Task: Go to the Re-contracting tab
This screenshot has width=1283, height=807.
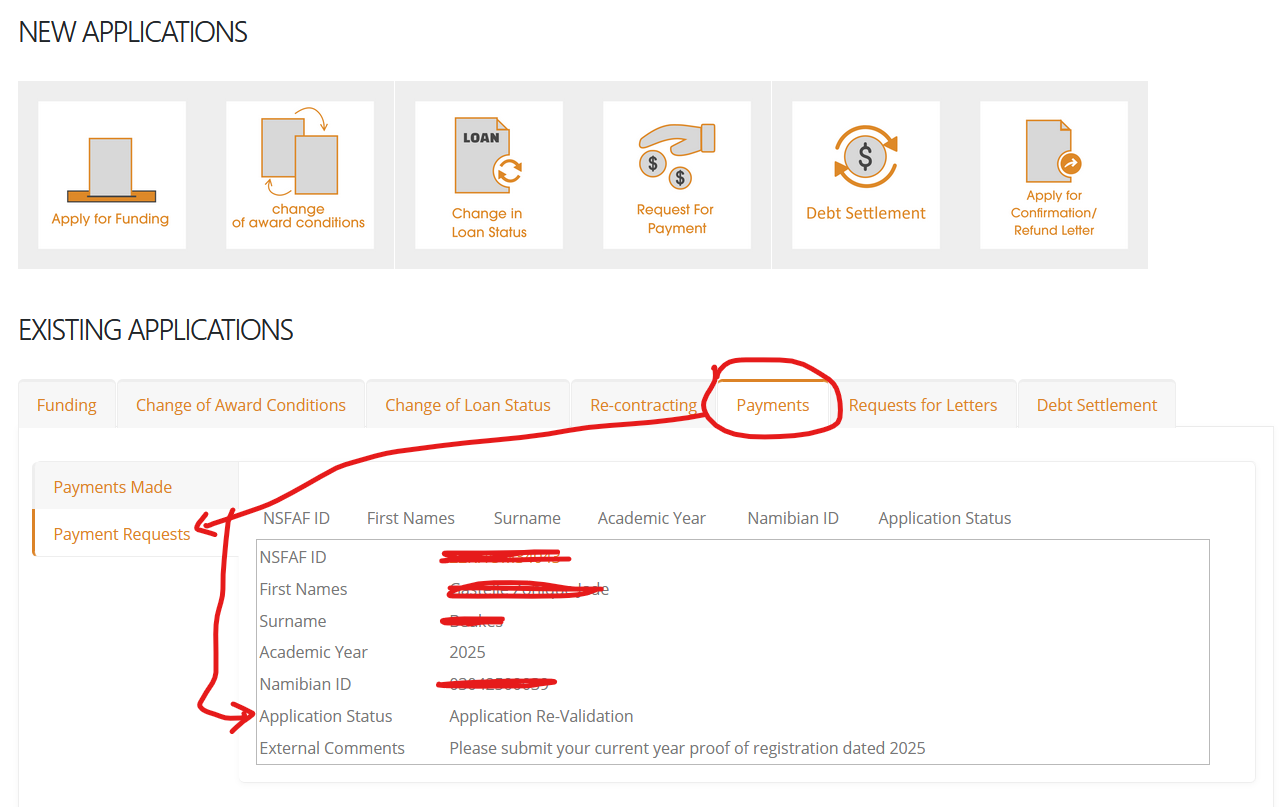Action: tap(643, 405)
